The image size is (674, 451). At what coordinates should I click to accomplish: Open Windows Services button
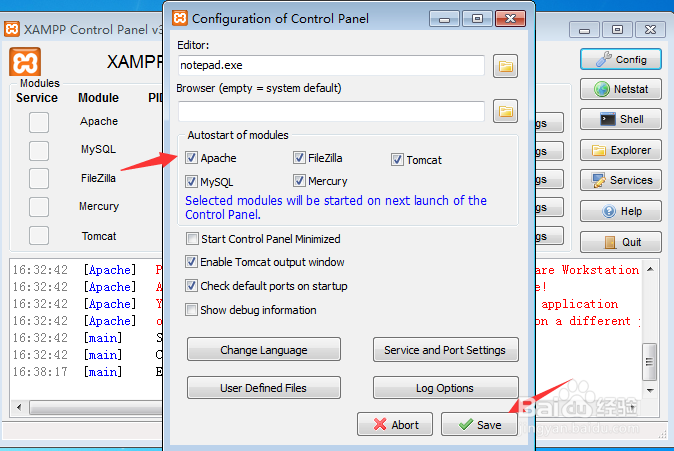pyautogui.click(x=620, y=180)
